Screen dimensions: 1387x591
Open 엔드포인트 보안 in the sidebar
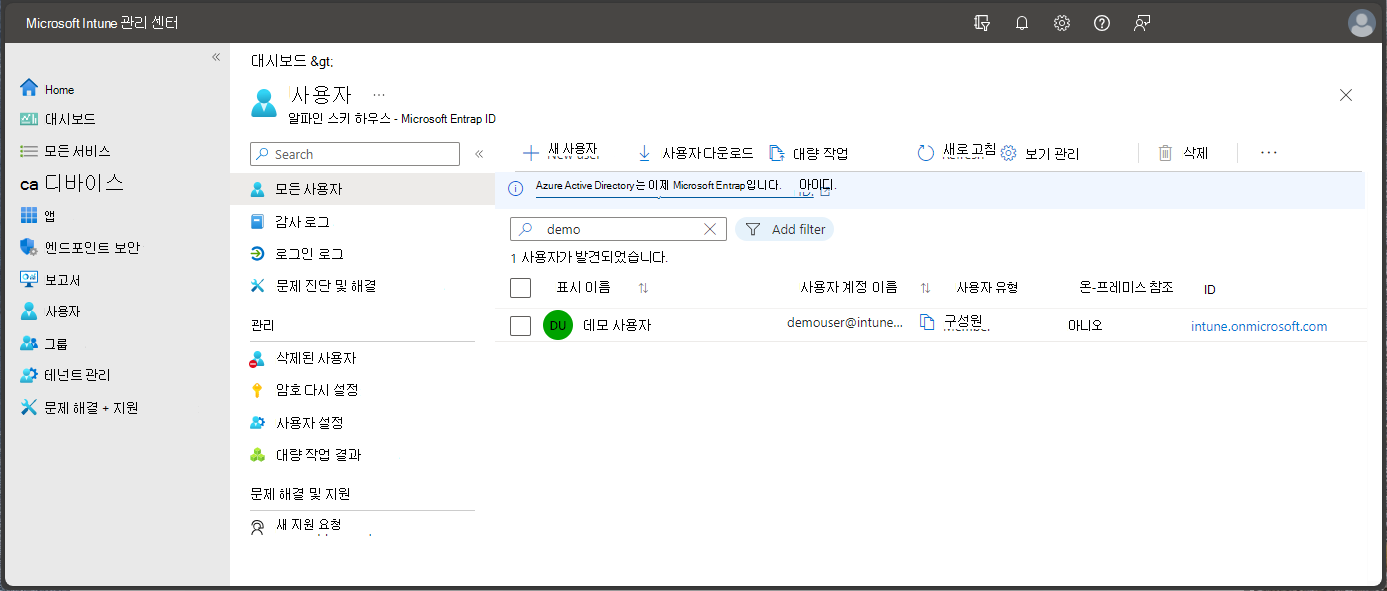tap(80, 247)
